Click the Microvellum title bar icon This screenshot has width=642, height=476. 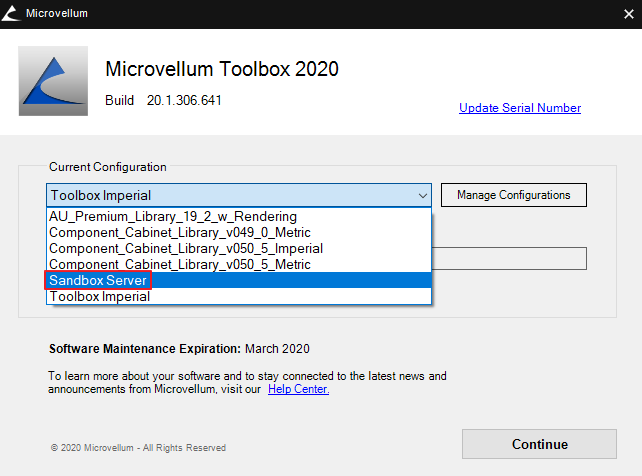coord(11,13)
